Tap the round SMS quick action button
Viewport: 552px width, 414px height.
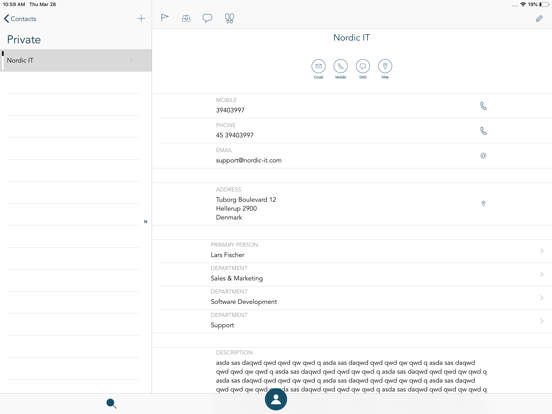click(x=363, y=66)
